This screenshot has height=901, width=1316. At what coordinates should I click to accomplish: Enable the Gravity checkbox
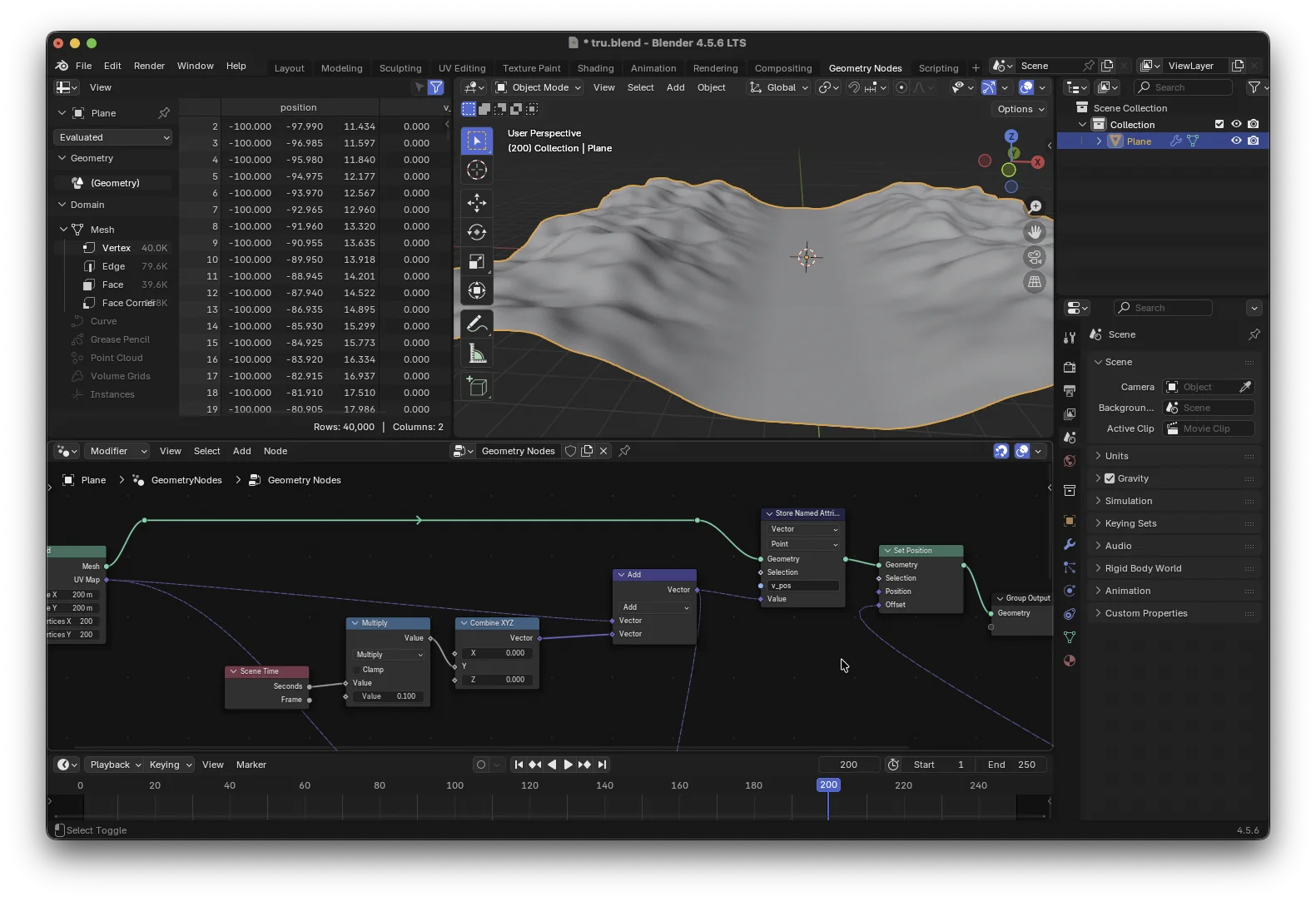pyautogui.click(x=1110, y=478)
